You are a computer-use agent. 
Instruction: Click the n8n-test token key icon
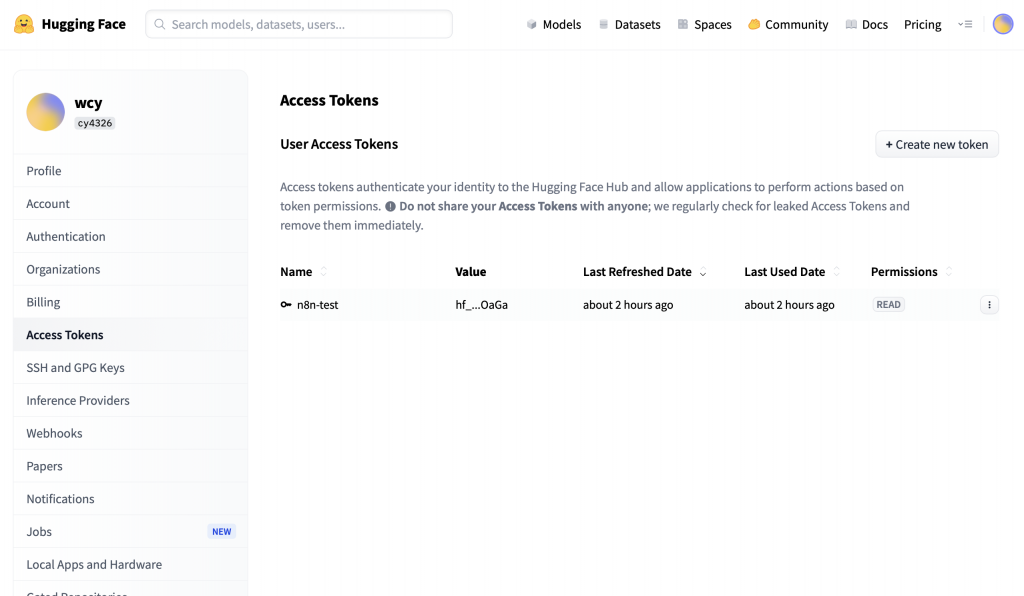coord(286,305)
